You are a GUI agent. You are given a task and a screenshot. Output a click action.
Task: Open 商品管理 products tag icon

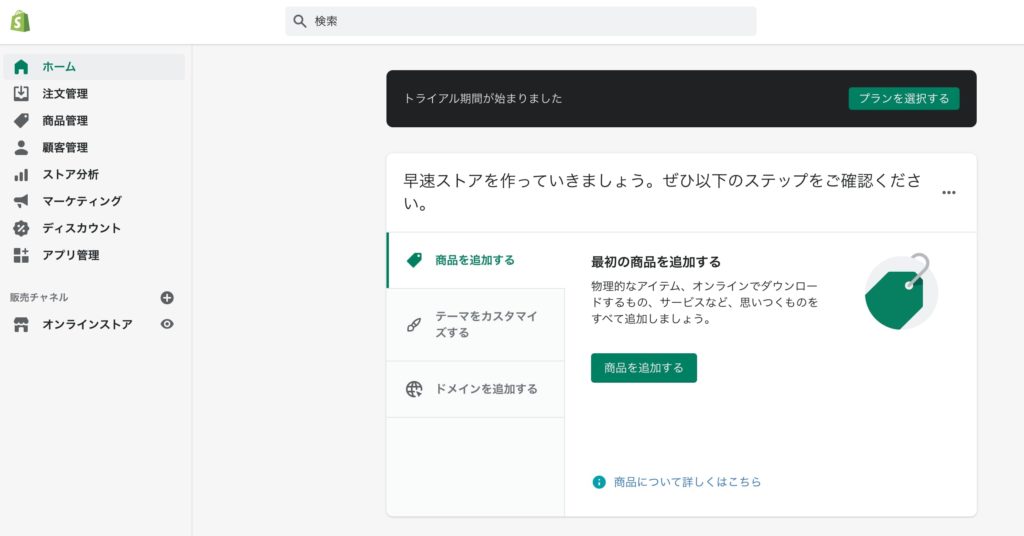[x=21, y=121]
